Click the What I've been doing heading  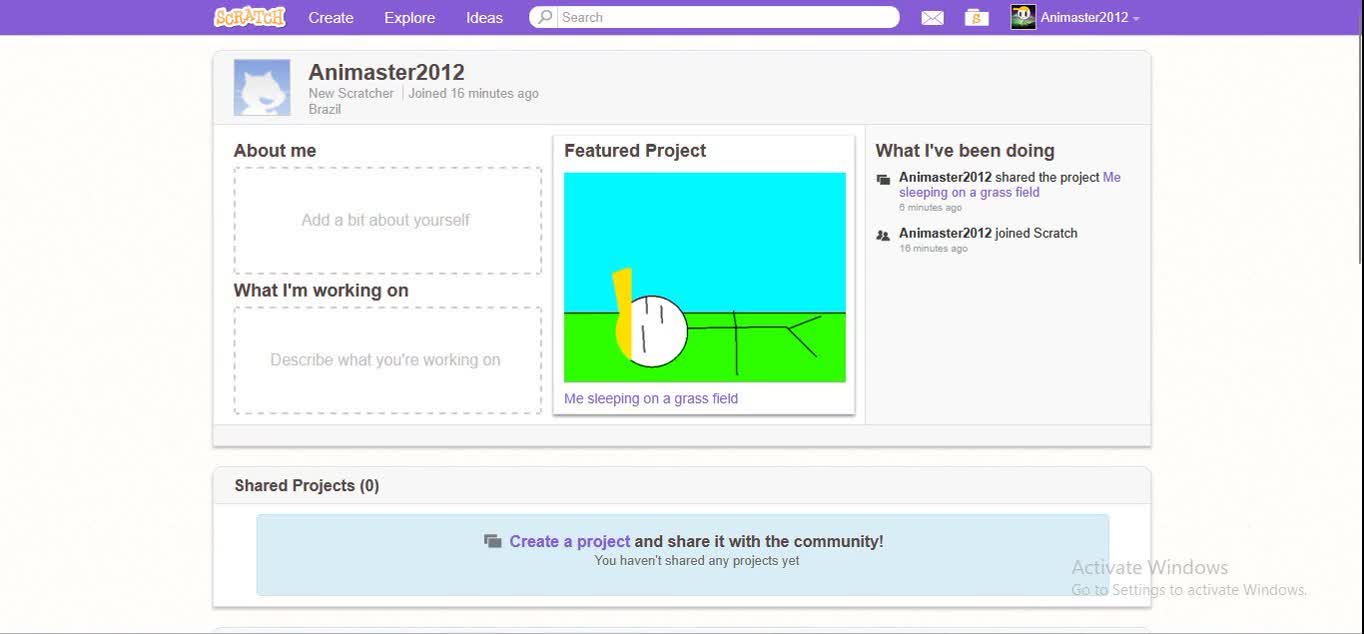965,151
